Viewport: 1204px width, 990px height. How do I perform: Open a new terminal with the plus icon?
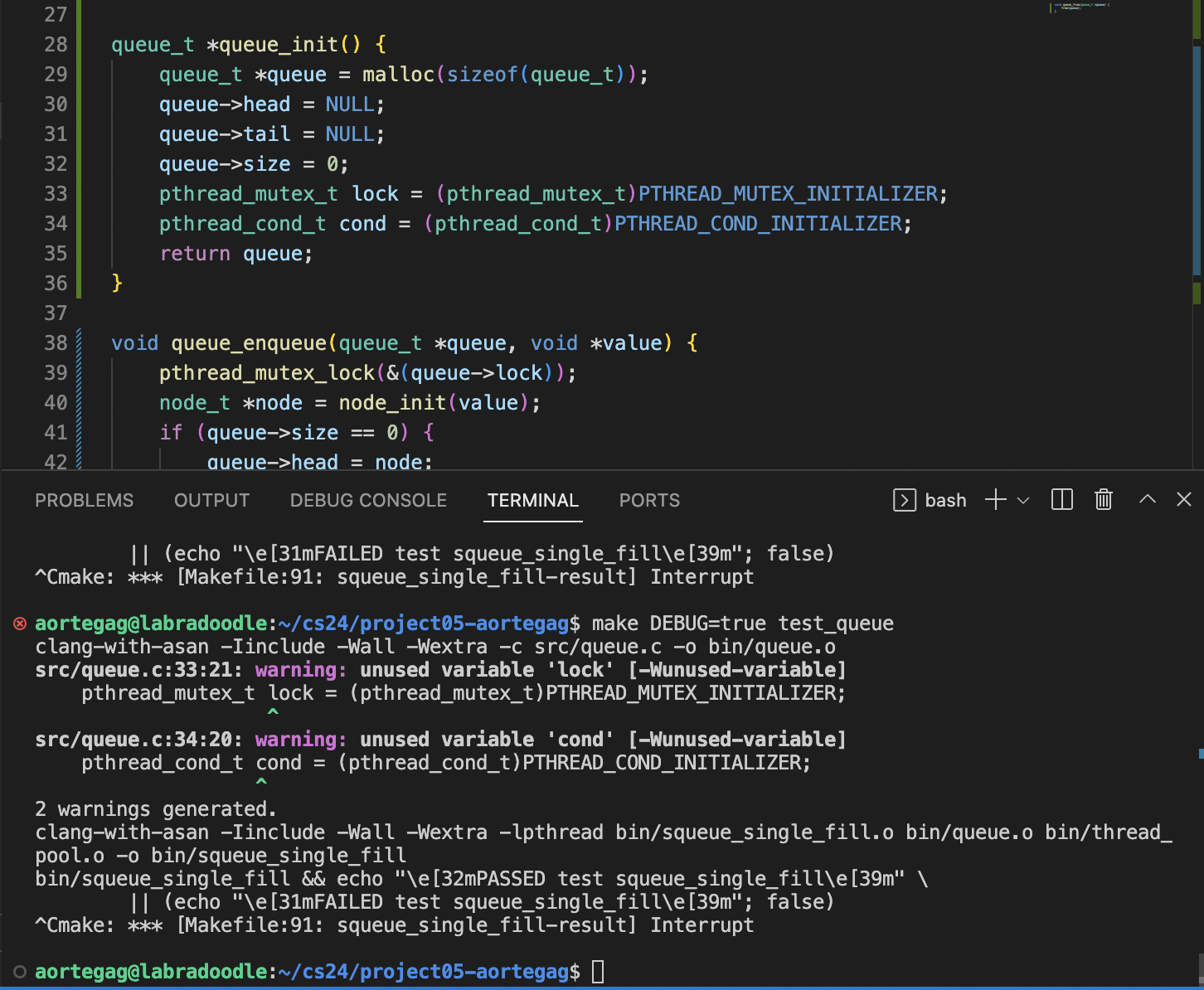point(995,500)
